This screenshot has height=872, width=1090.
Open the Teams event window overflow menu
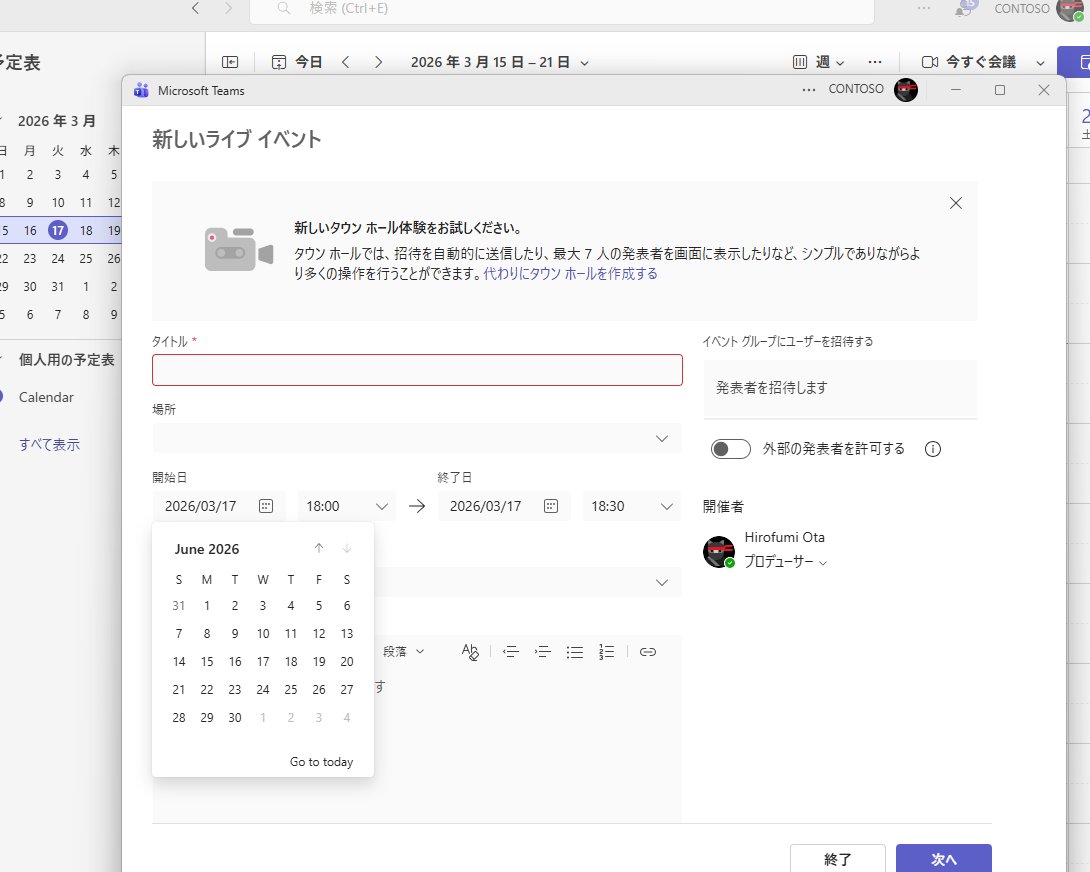[808, 89]
